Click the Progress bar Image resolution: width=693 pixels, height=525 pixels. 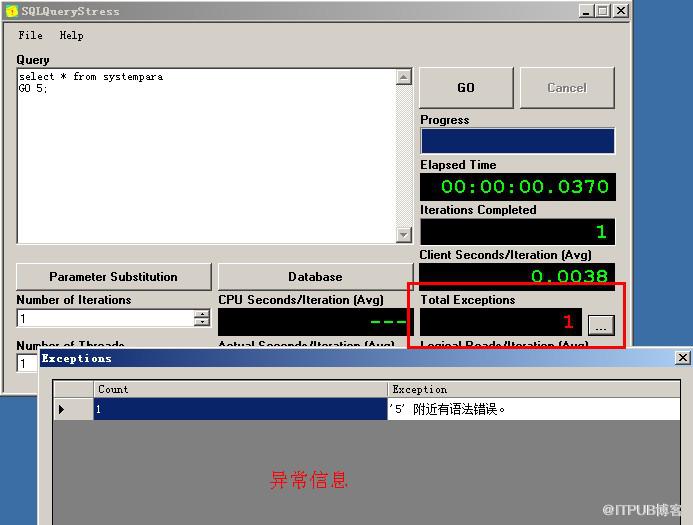(x=518, y=141)
